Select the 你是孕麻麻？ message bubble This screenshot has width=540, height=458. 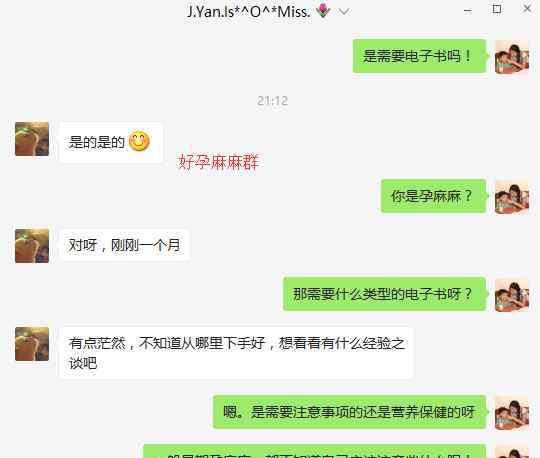point(433,196)
